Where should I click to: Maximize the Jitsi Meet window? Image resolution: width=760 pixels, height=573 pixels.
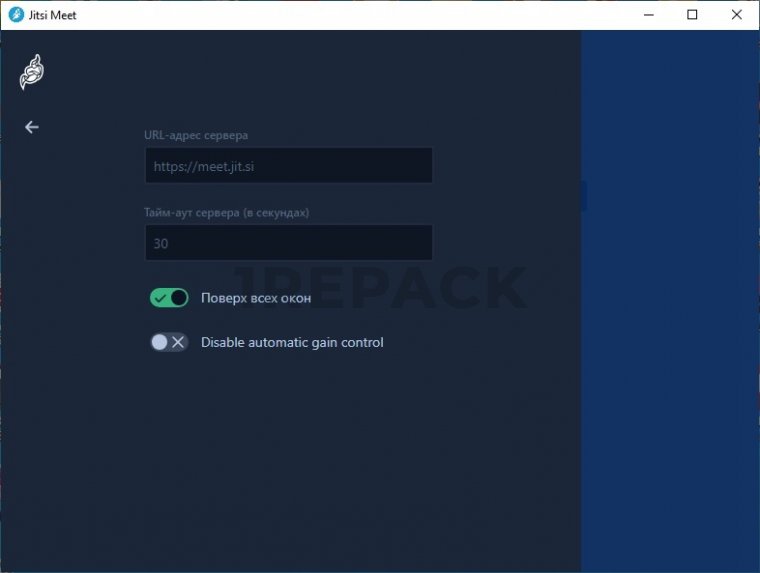point(692,15)
